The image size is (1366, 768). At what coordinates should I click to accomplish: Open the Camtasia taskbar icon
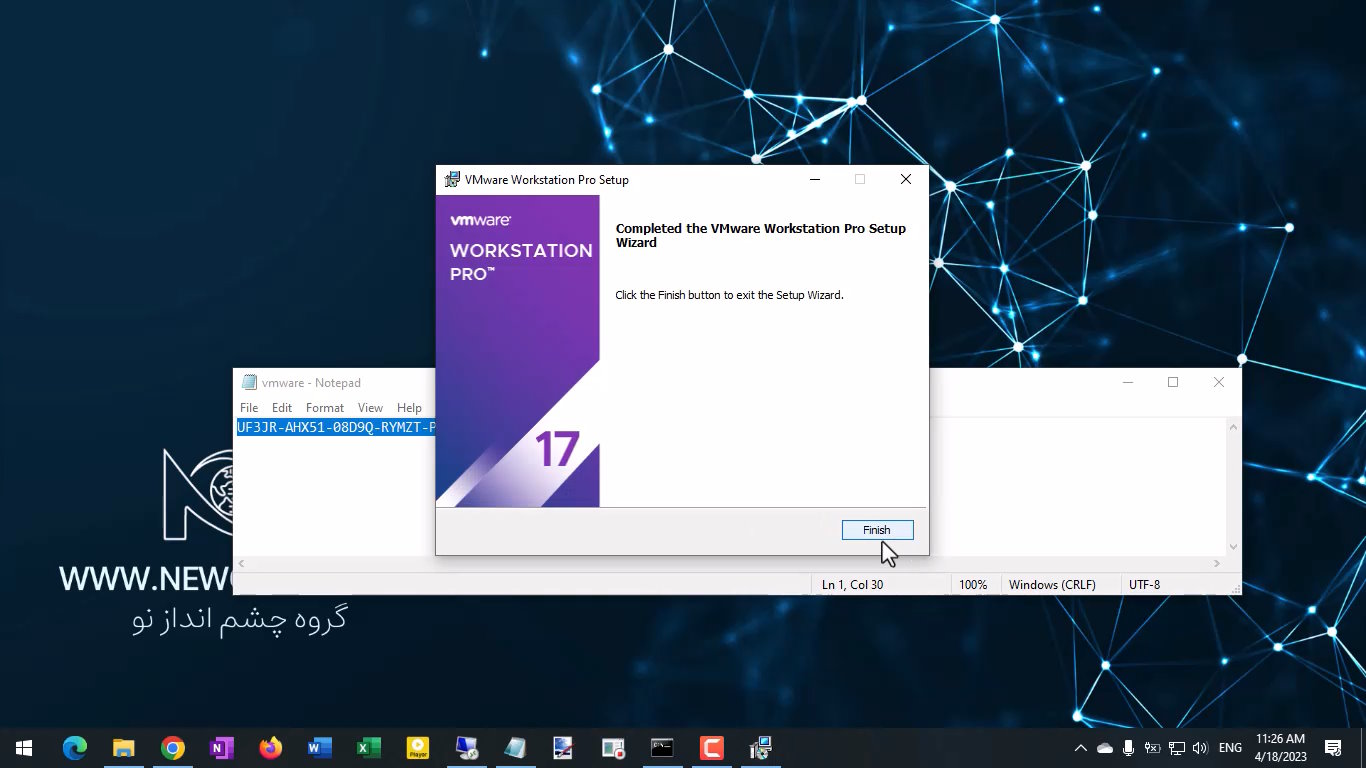pyautogui.click(x=712, y=748)
